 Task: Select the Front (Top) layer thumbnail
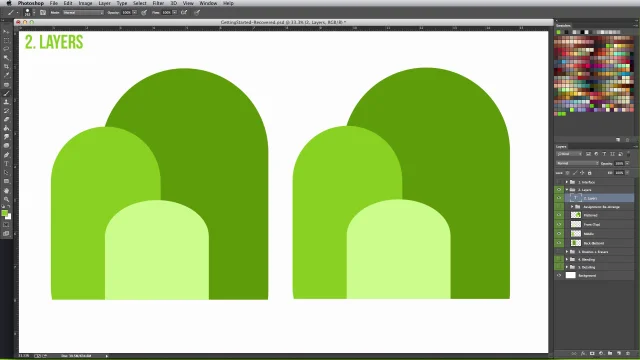pyautogui.click(x=576, y=224)
